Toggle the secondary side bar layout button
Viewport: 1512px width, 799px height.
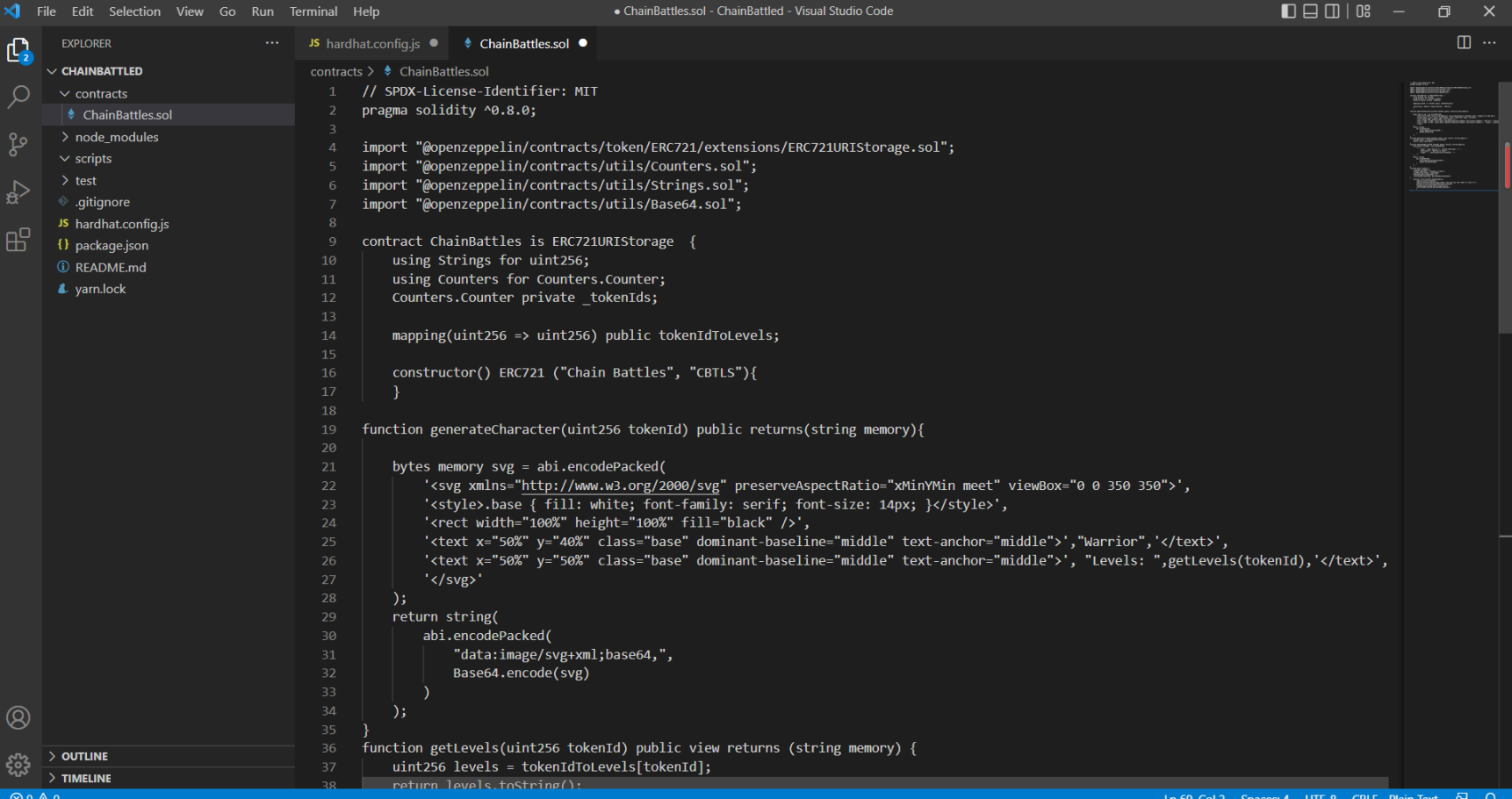point(1332,11)
